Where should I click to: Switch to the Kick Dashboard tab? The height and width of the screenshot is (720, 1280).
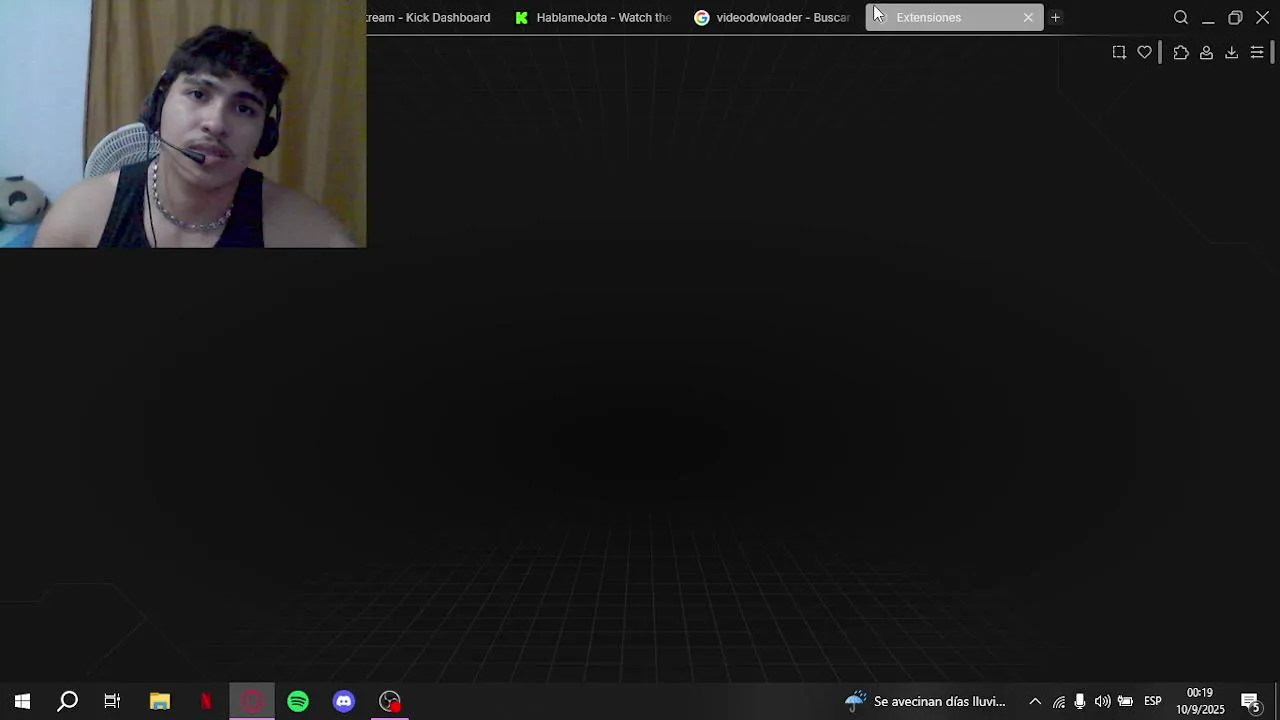click(430, 17)
